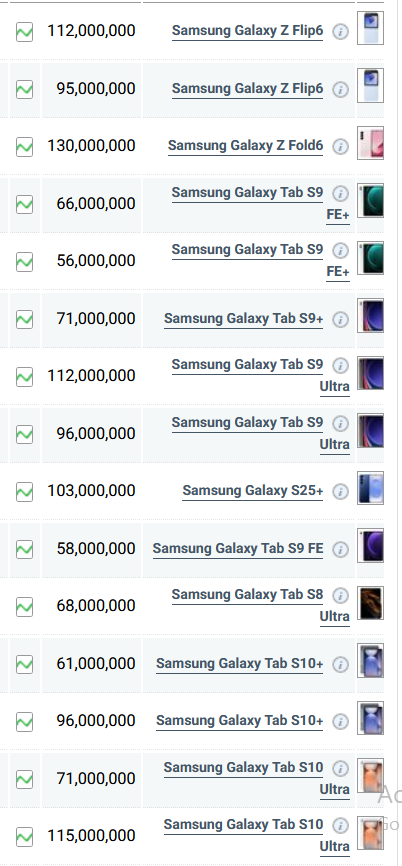Open Samsung Galaxy Tab S9+ link

click(x=243, y=319)
